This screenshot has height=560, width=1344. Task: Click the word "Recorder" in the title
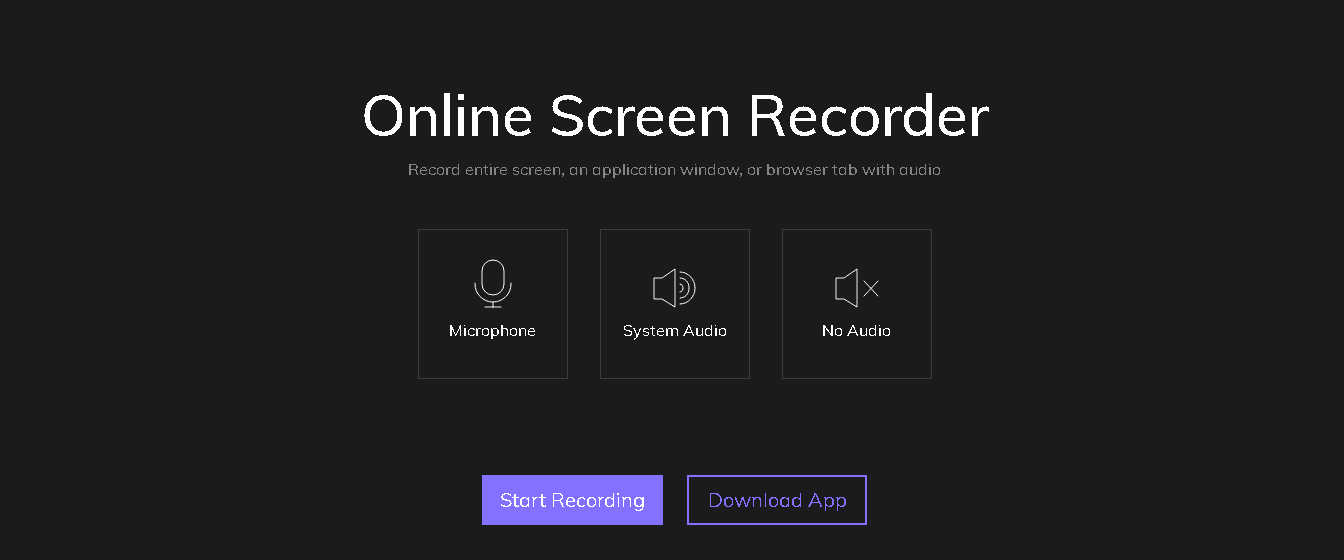868,116
